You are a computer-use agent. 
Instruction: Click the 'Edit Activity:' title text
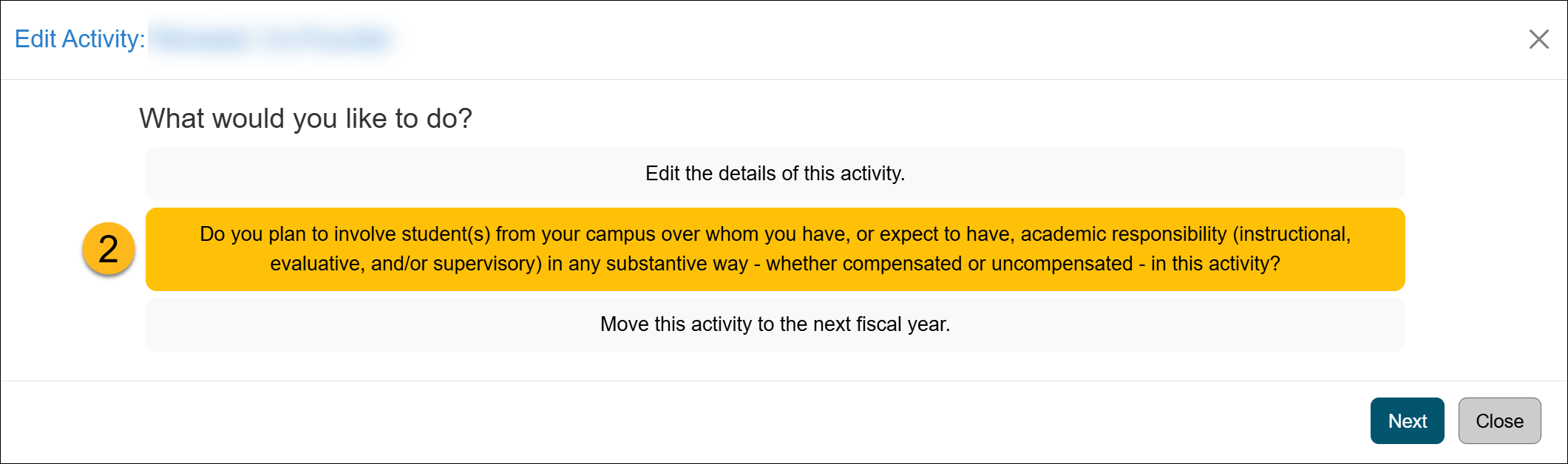[80, 39]
